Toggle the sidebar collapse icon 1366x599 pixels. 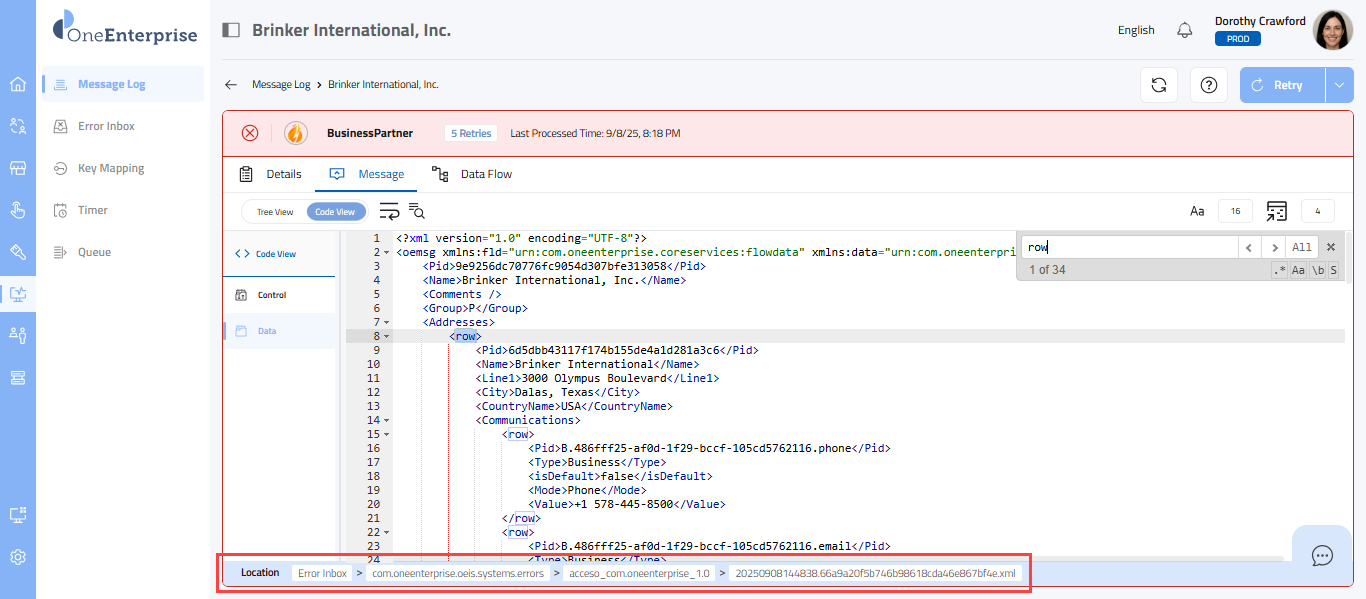point(231,30)
